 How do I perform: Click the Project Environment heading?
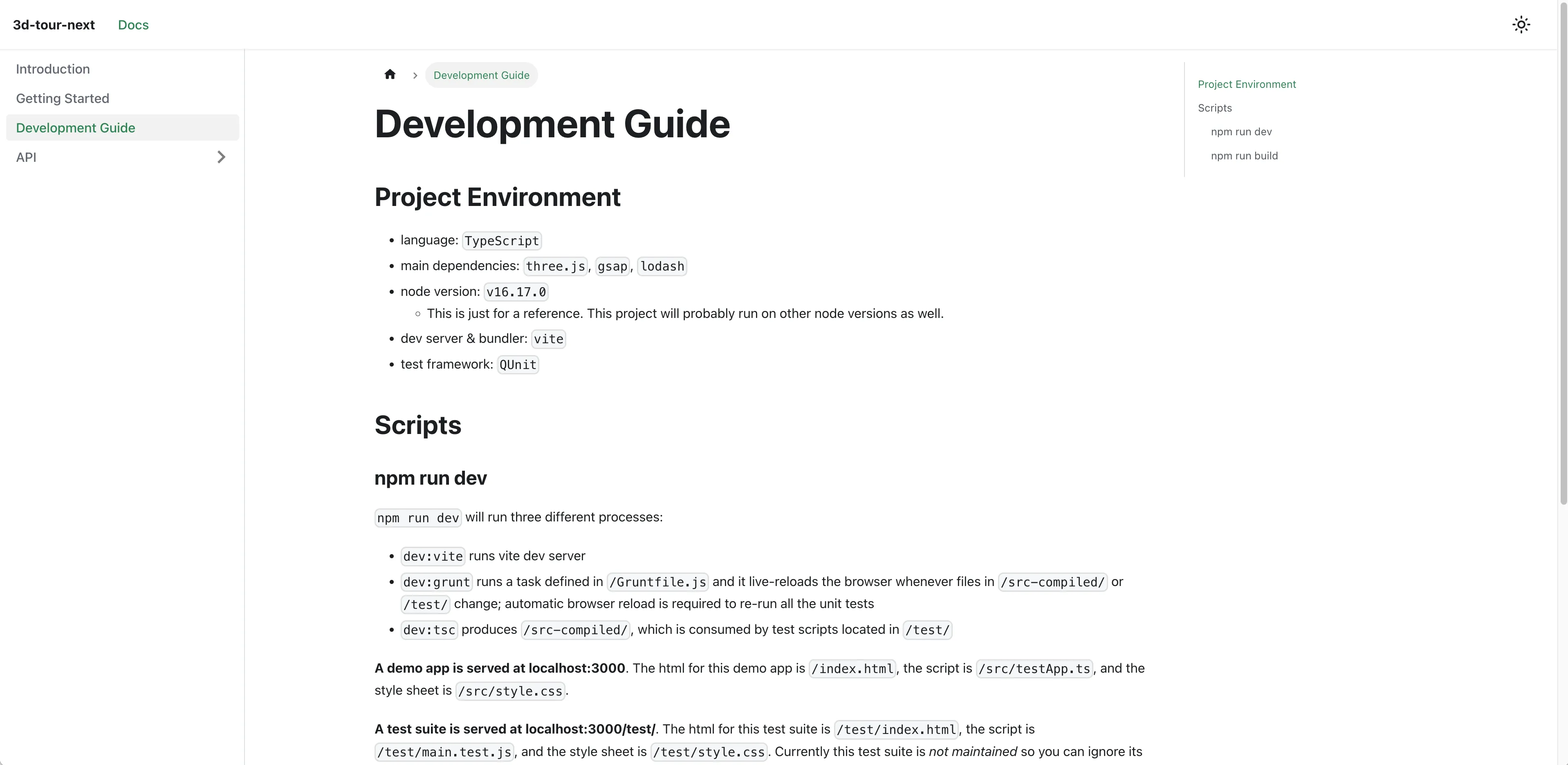coord(497,197)
